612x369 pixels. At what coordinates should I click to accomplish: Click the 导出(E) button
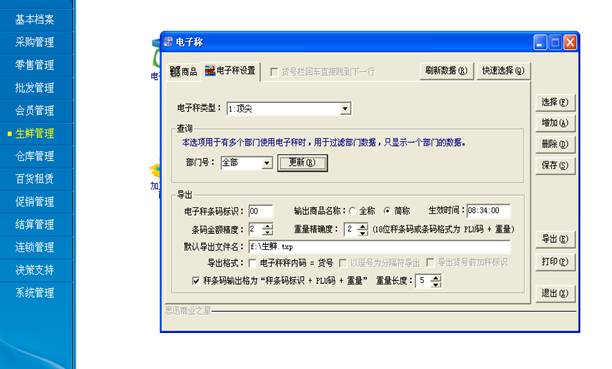[x=555, y=239]
